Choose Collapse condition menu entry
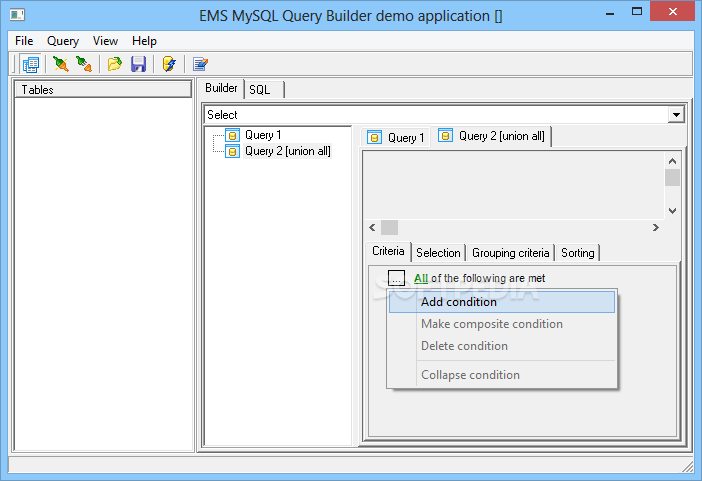The width and height of the screenshot is (702, 481). [502, 375]
